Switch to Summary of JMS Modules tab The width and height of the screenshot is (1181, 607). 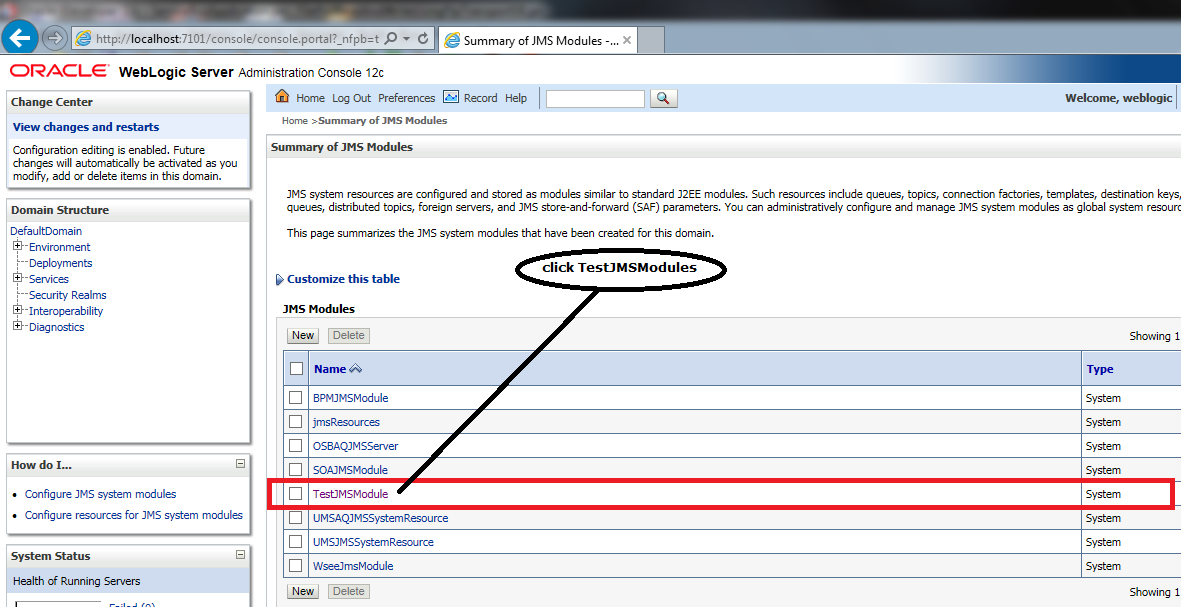pyautogui.click(x=540, y=41)
